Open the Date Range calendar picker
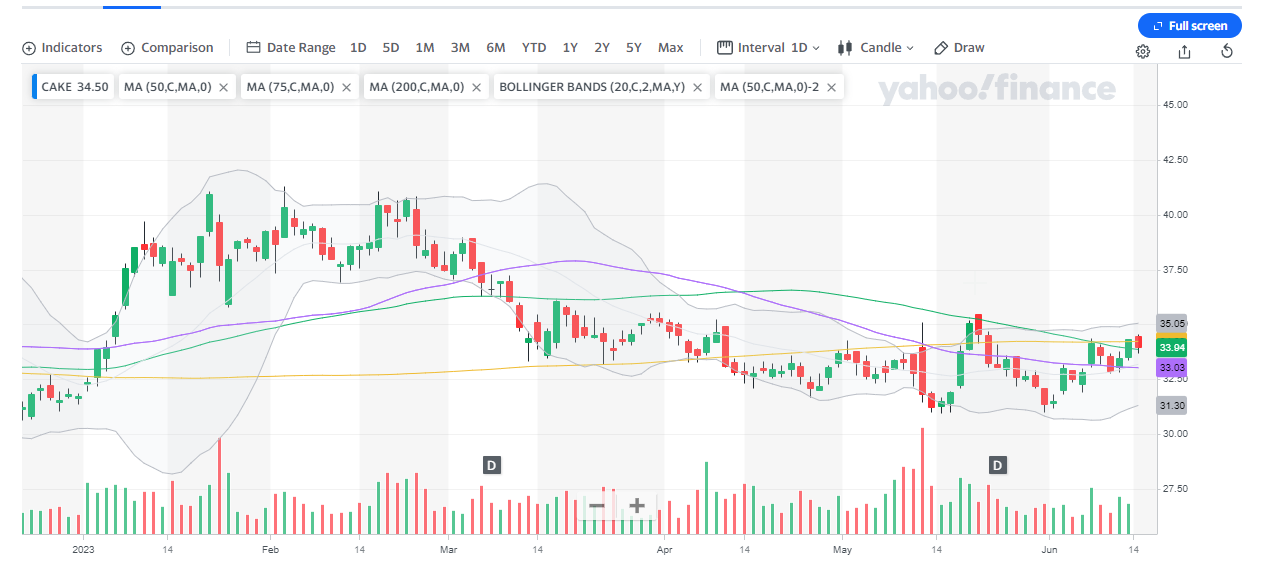The width and height of the screenshot is (1266, 564). [x=291, y=48]
